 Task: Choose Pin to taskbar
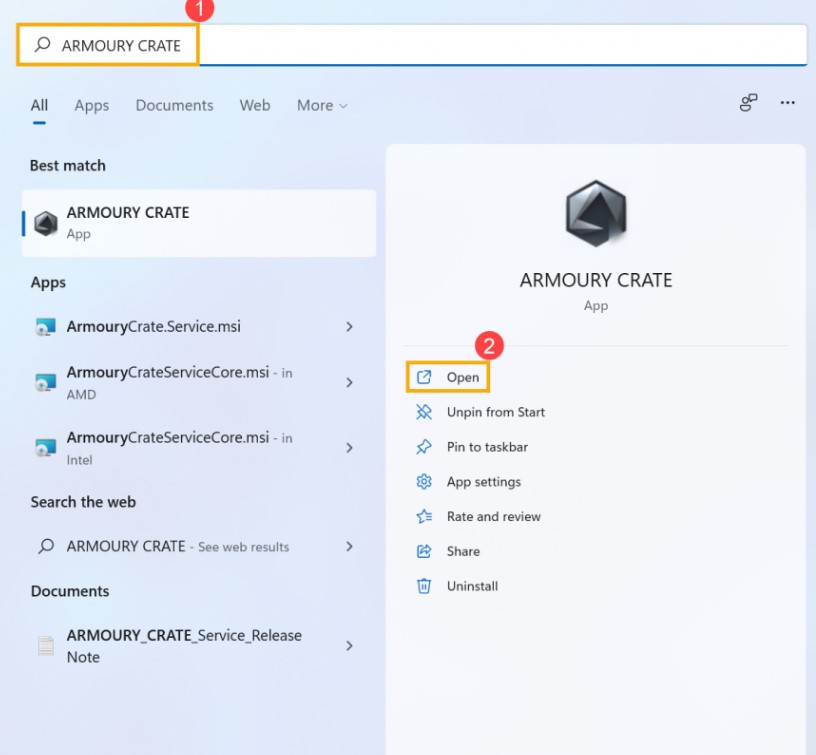[x=472, y=447]
